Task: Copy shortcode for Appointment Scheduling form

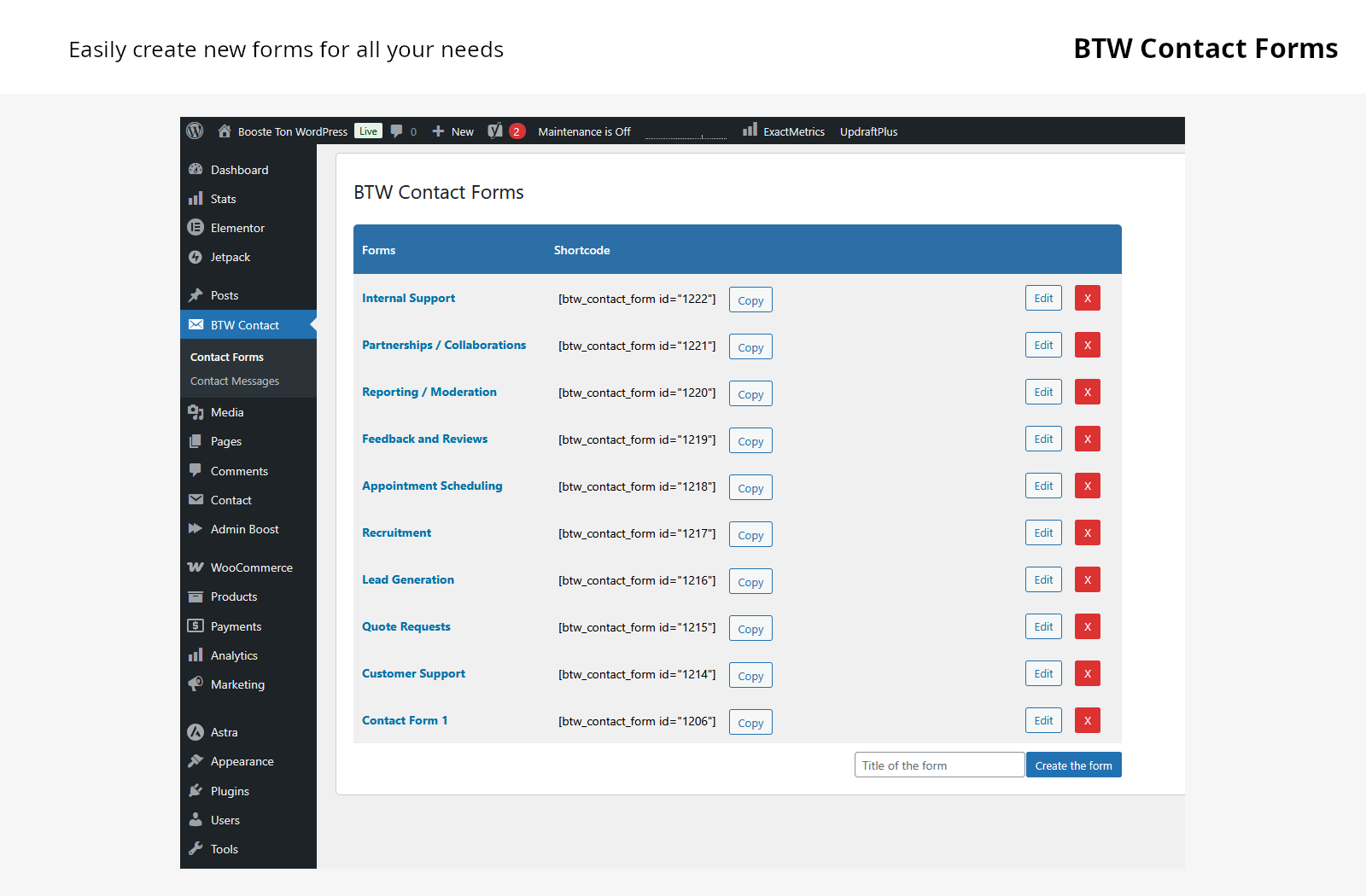Action: coord(750,487)
